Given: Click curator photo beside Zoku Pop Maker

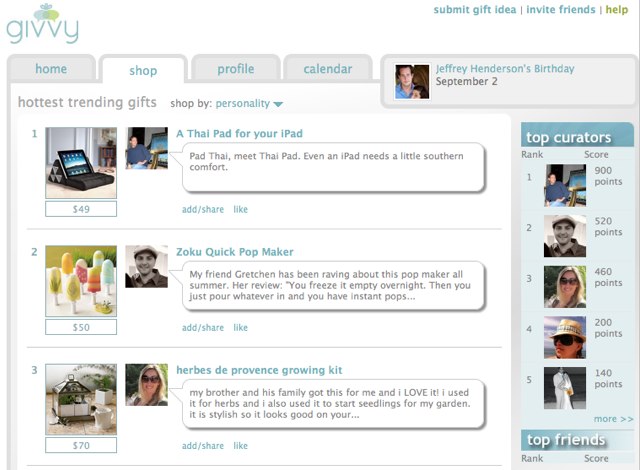Looking at the screenshot, I should coord(147,266).
